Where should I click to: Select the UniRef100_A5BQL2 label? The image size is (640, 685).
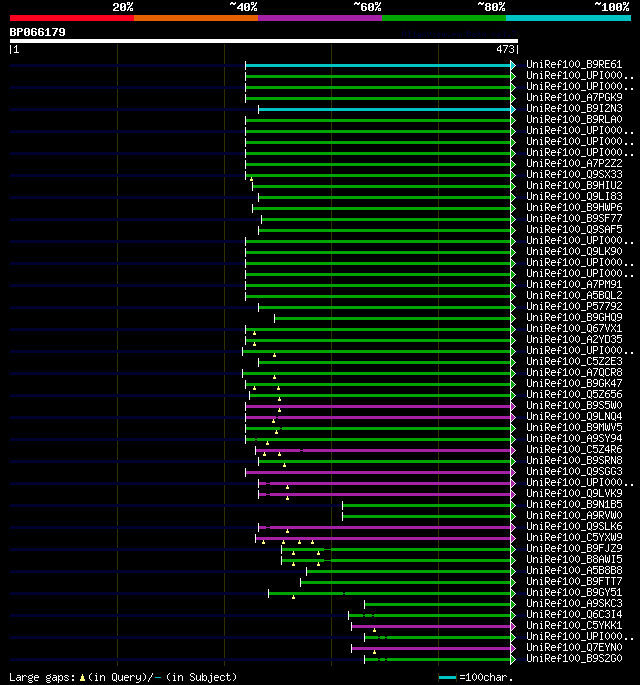[x=574, y=295]
